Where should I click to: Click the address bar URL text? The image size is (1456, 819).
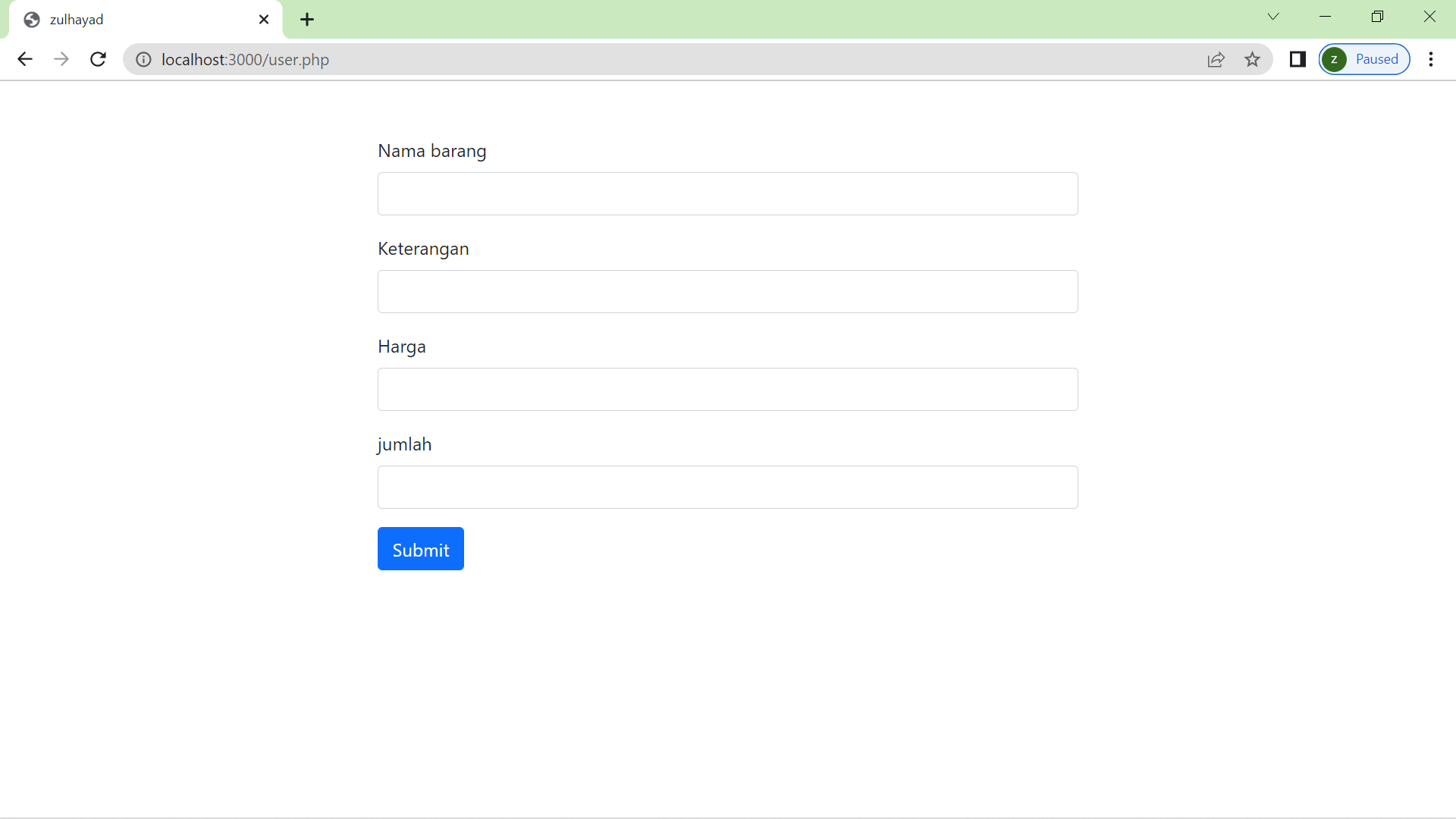pyautogui.click(x=245, y=59)
